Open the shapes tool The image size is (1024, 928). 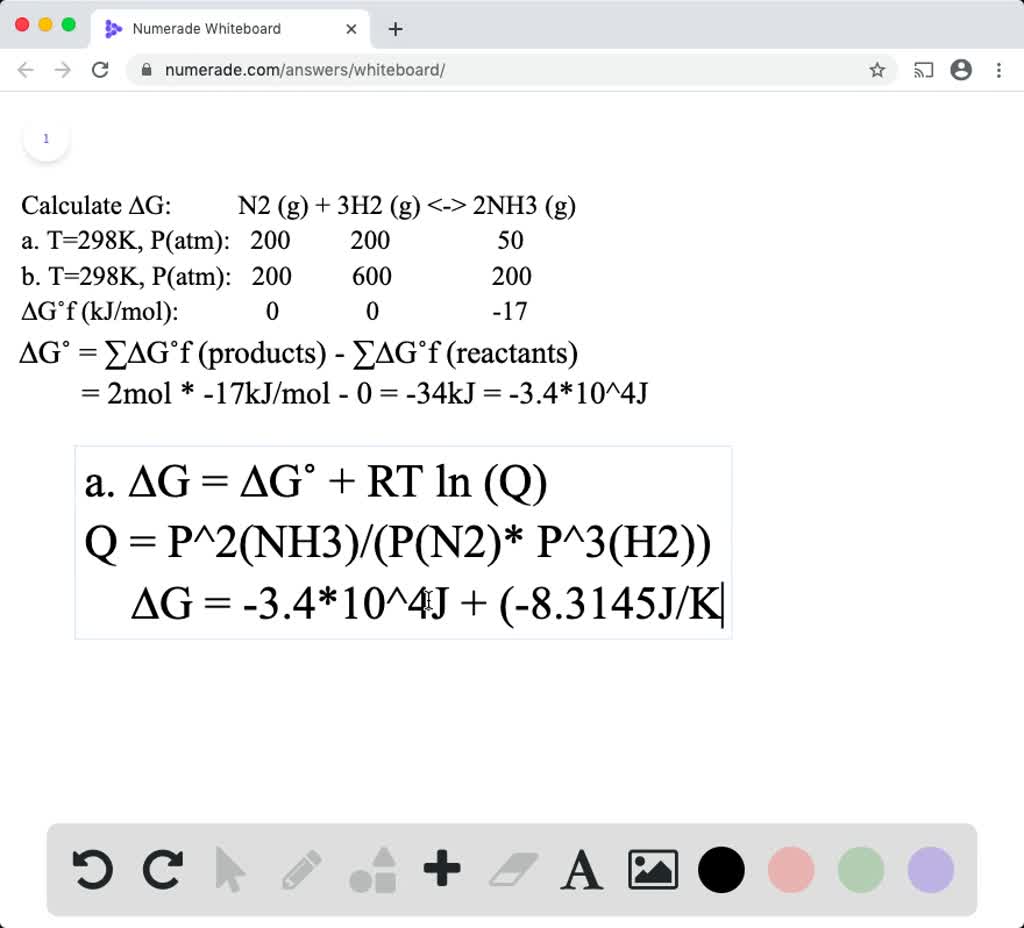(371, 870)
